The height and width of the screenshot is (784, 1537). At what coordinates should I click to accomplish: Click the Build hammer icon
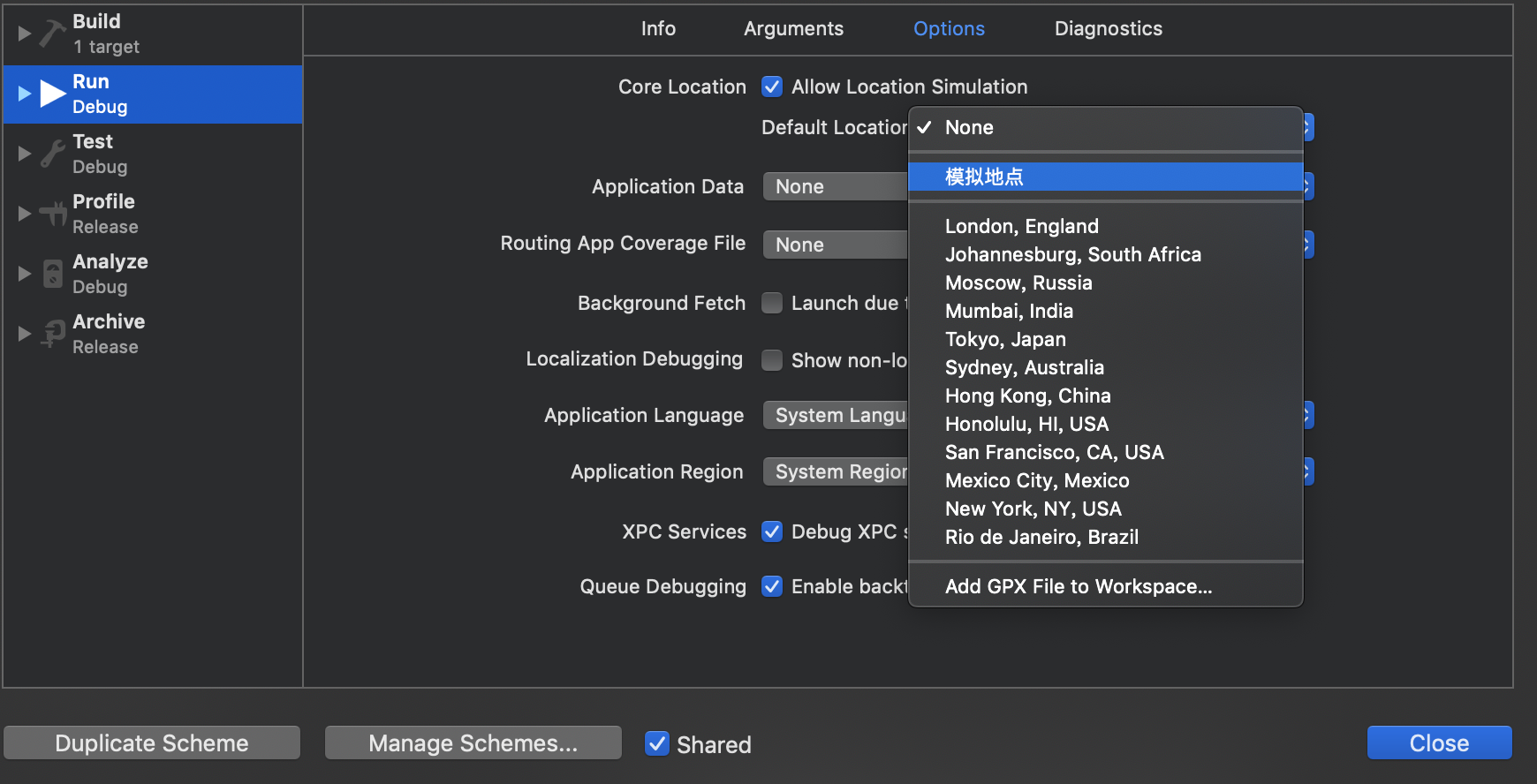[52, 34]
